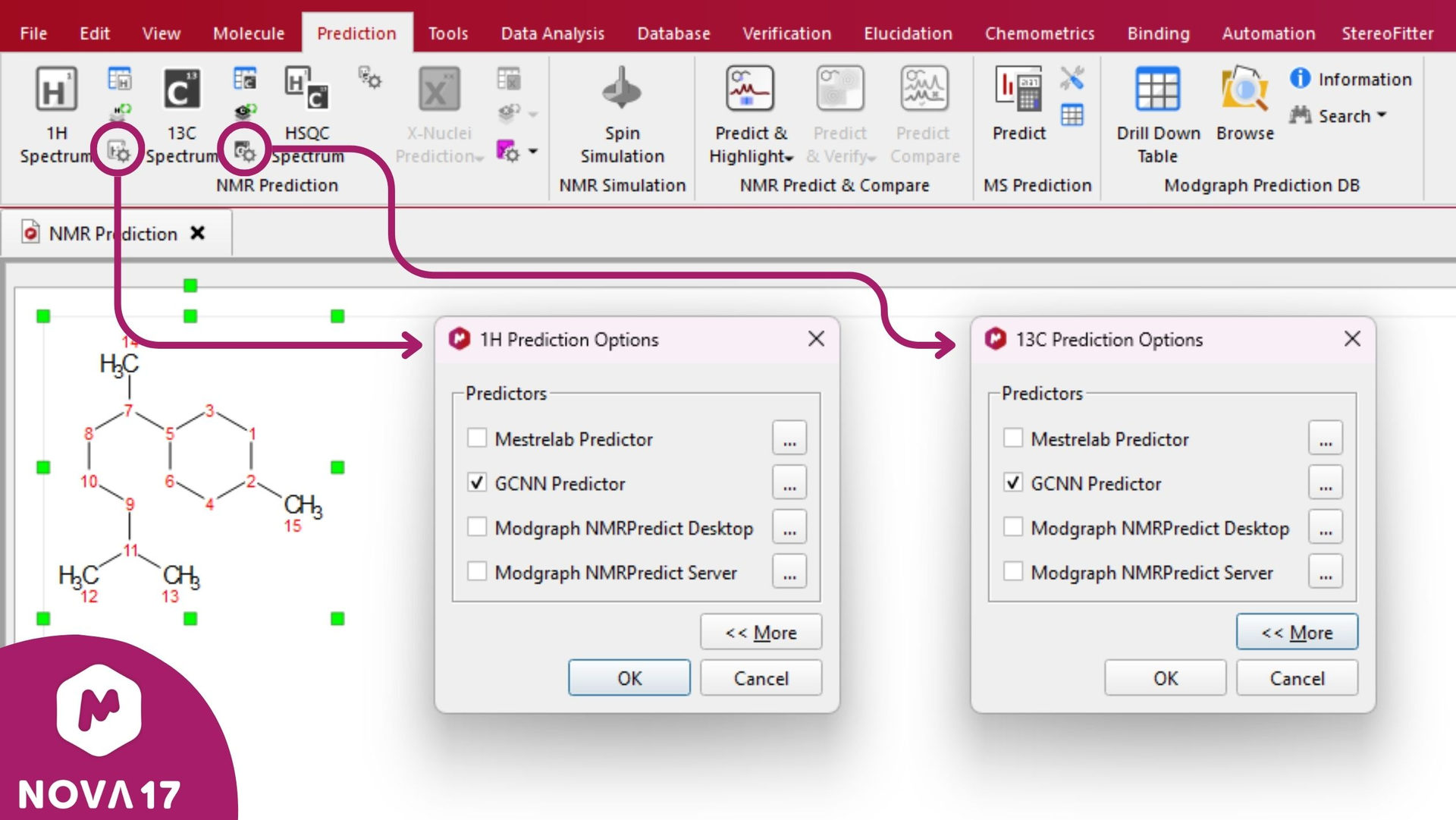Expand the Predict & Highlight dropdown arrow
1456x820 pixels.
click(789, 159)
